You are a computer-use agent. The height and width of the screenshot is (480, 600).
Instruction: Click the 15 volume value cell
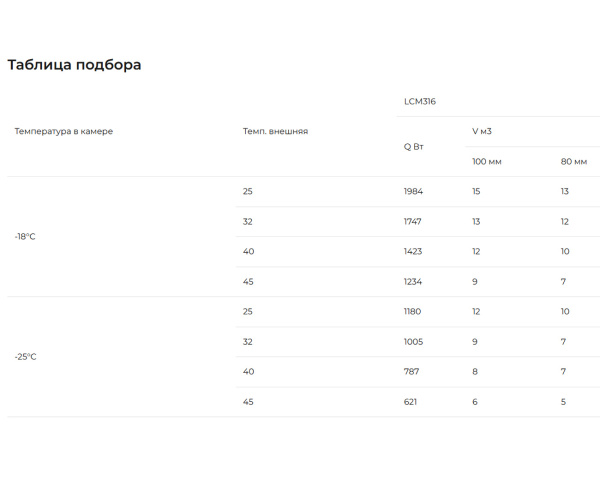(x=476, y=191)
